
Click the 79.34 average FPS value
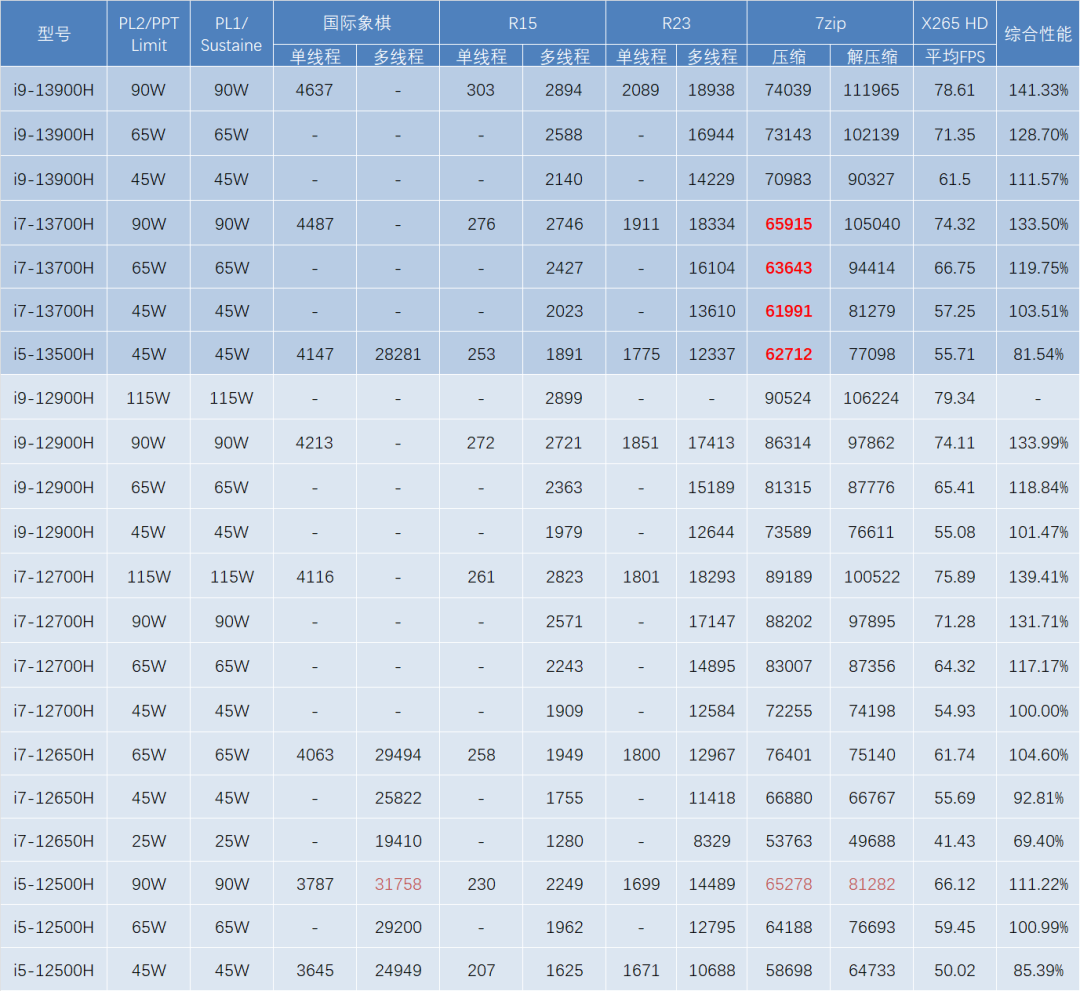tap(954, 398)
